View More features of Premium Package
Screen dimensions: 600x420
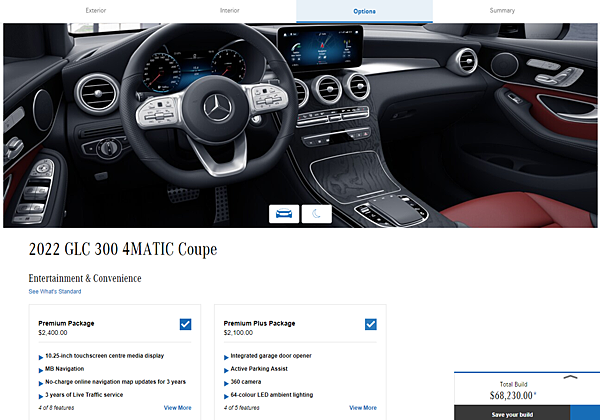coord(178,408)
